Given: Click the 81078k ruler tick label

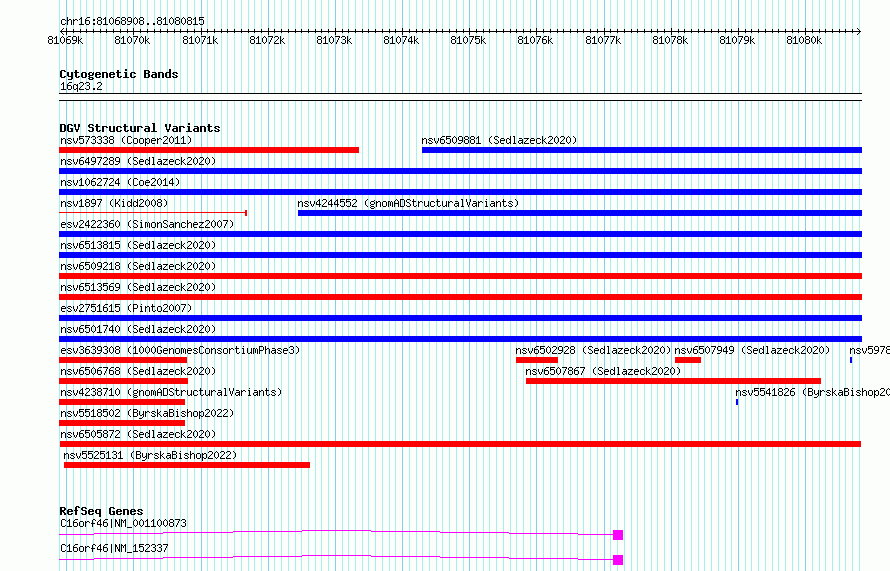Looking at the screenshot, I should point(670,40).
